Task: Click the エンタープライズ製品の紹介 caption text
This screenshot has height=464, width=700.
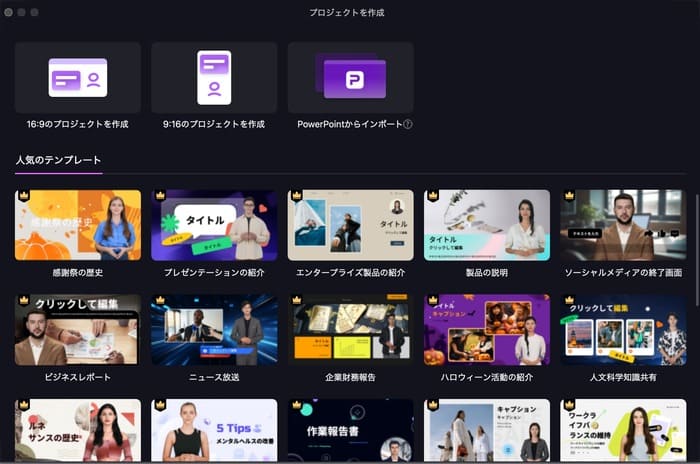Action: 350,272
